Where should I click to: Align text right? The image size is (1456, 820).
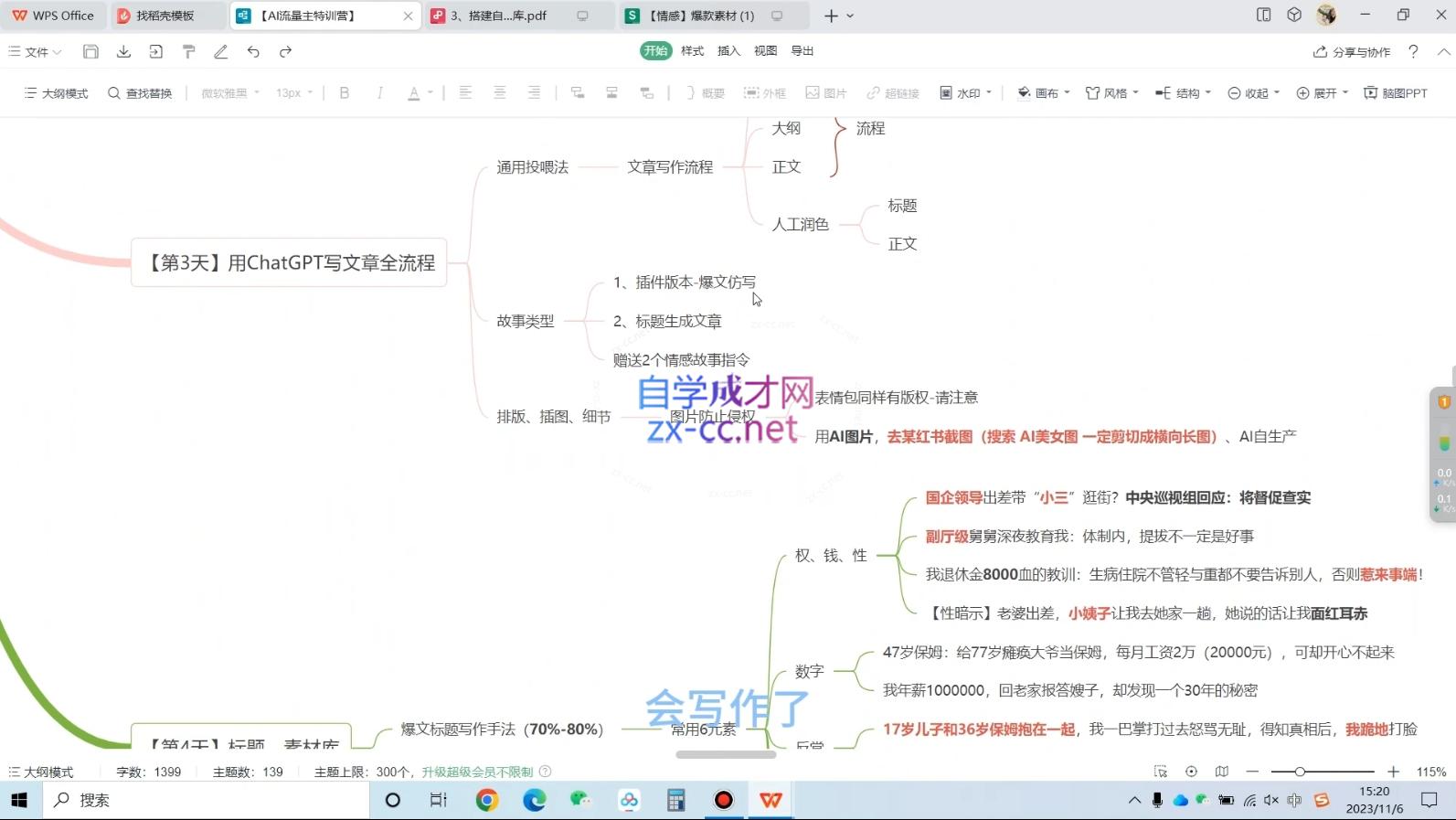click(534, 92)
